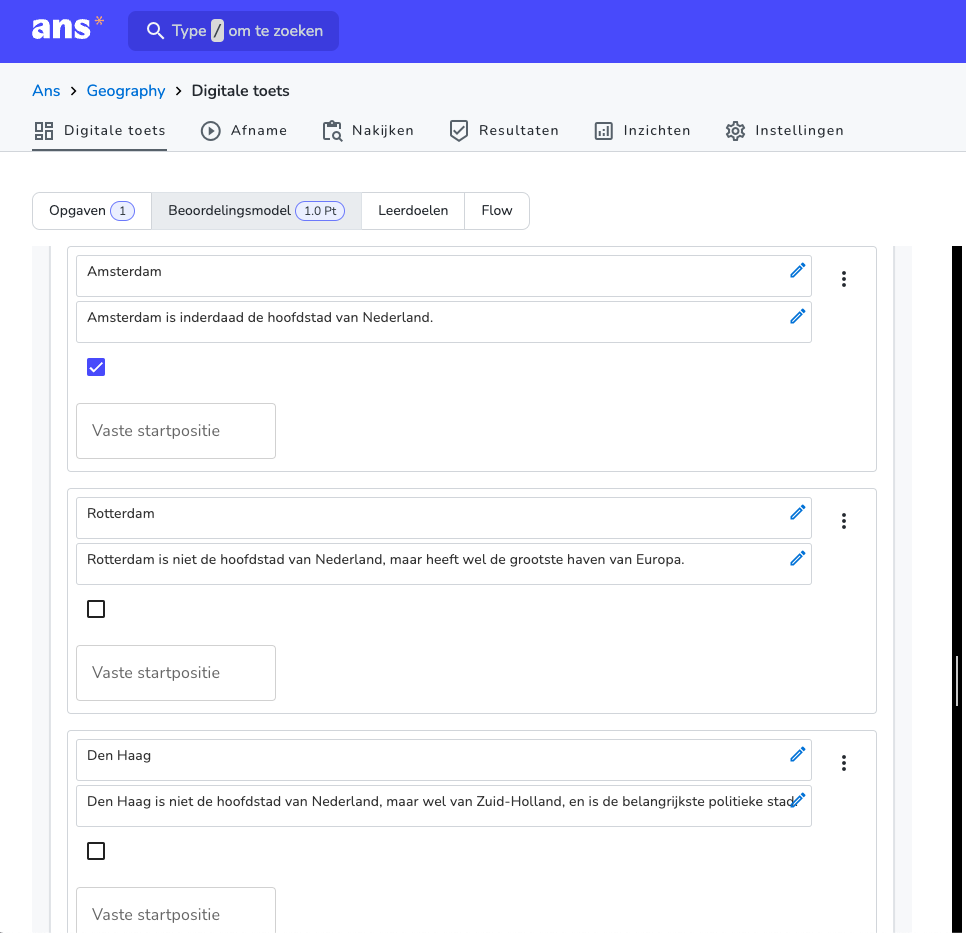Screen dimensions: 966x933
Task: Check the Rotterdam correct-answer checkbox
Action: [x=96, y=609]
